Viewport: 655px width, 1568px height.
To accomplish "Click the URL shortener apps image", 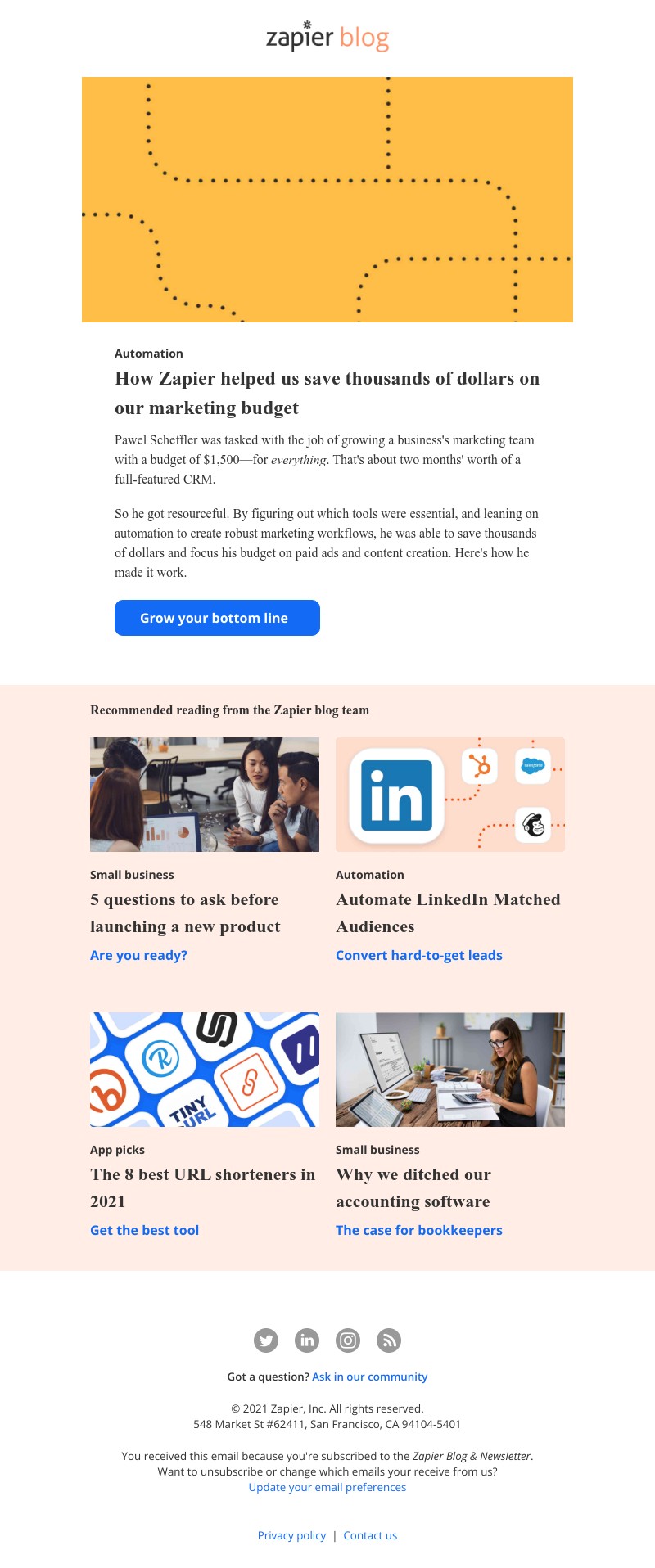I will pos(205,1070).
